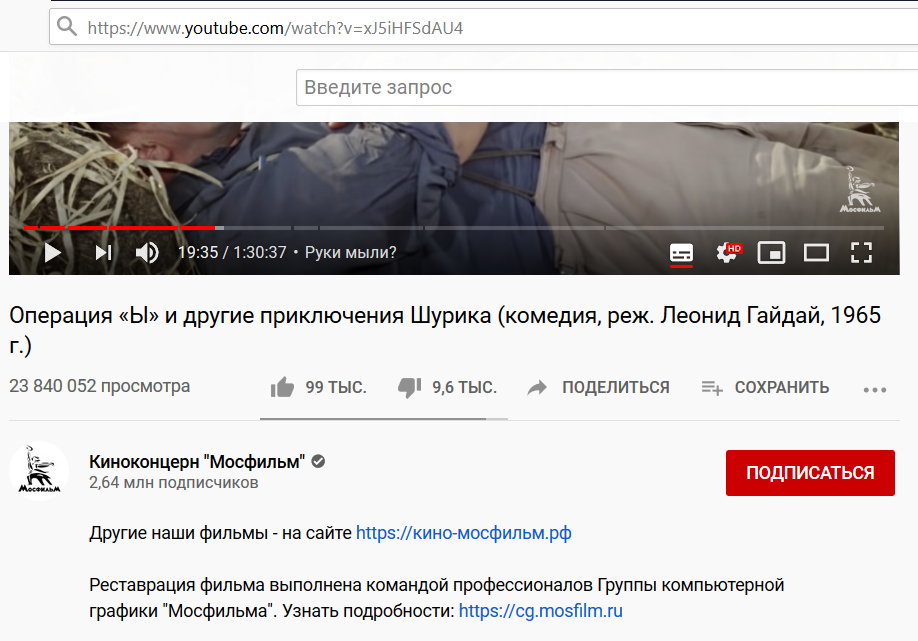Click the '2,64 млн подписчиков' subscriber count
The height and width of the screenshot is (641, 918).
coord(173,483)
